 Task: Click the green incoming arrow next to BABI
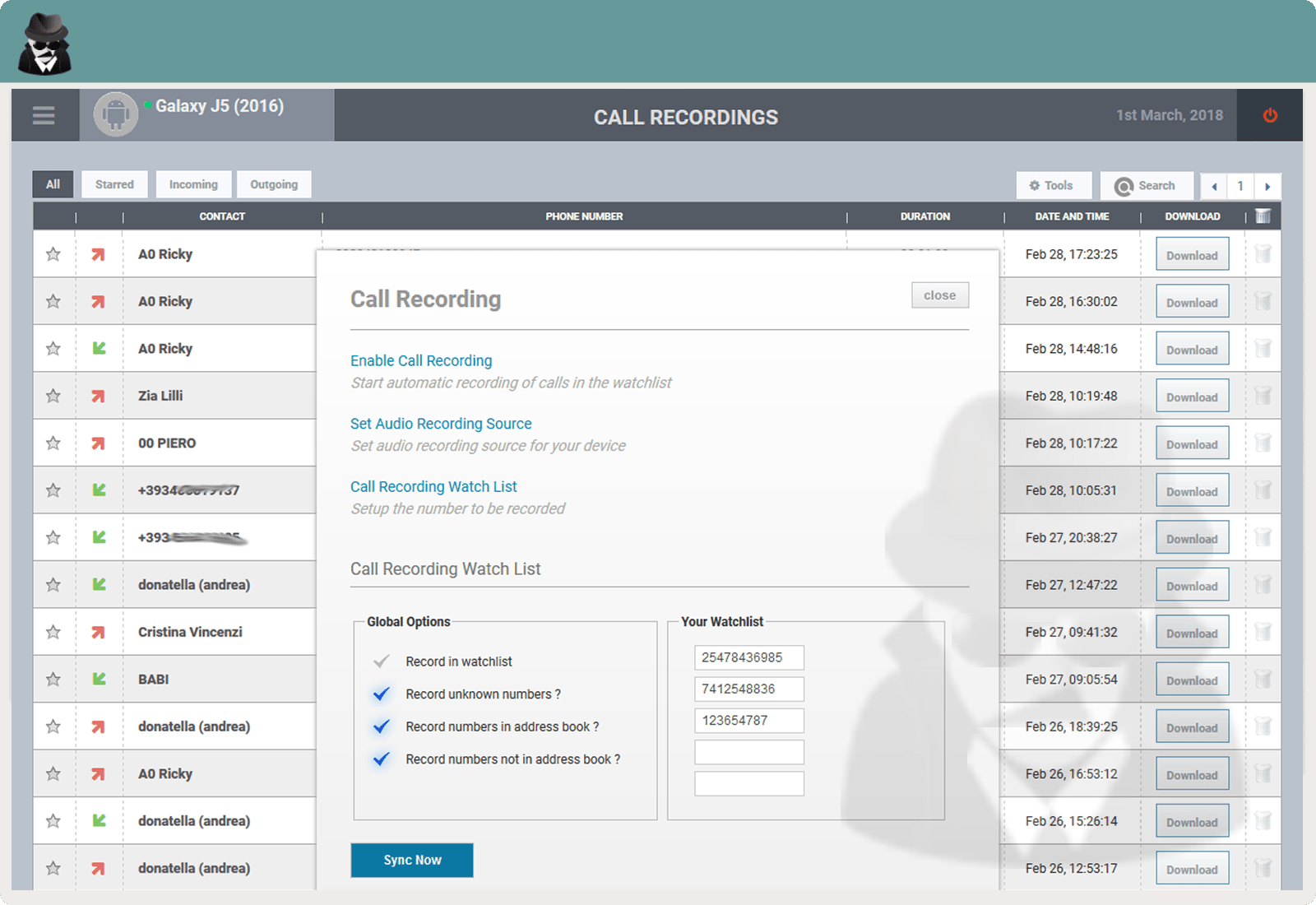(100, 679)
